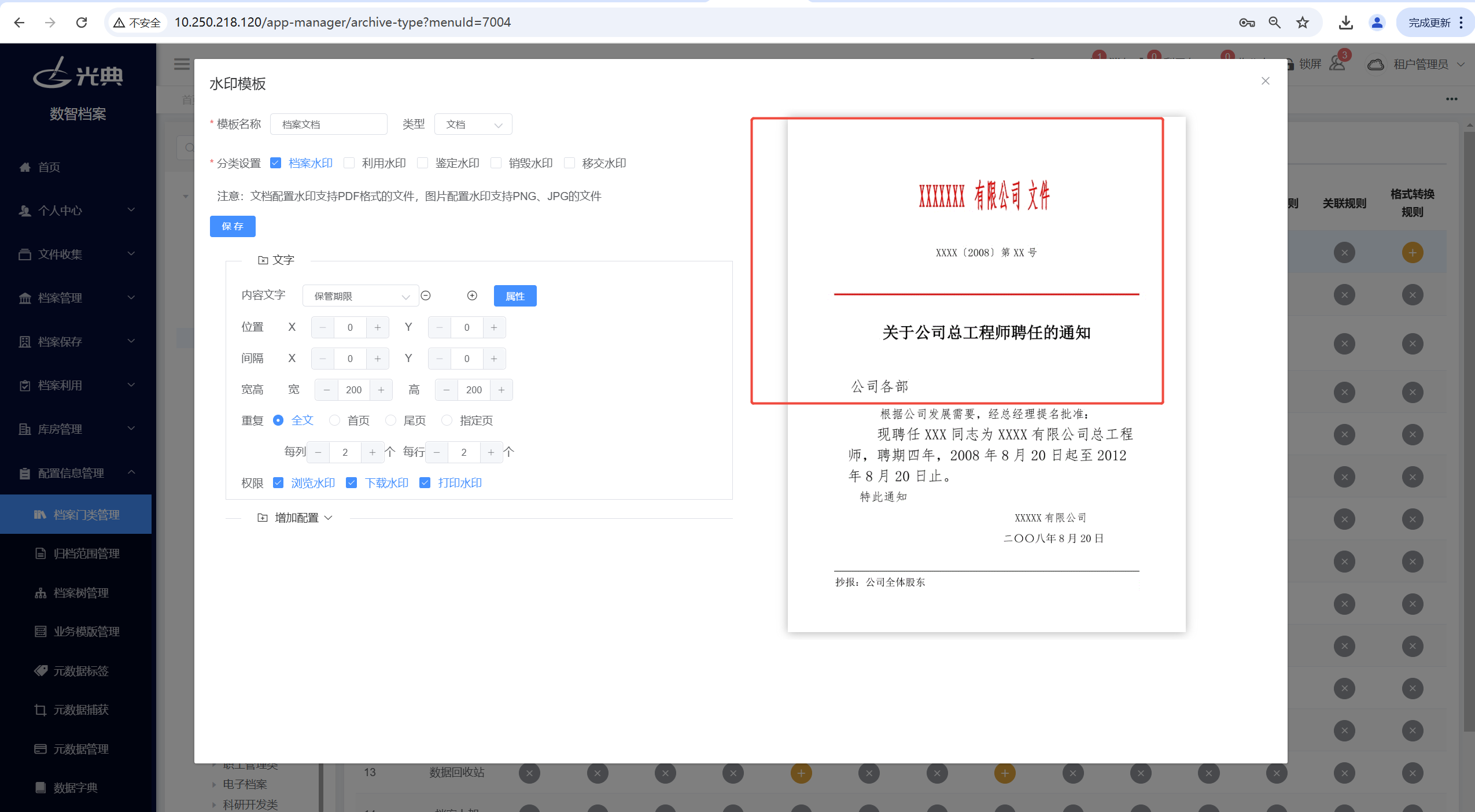Increase 位置 X value
Viewport: 1475px width, 812px height.
pos(377,327)
